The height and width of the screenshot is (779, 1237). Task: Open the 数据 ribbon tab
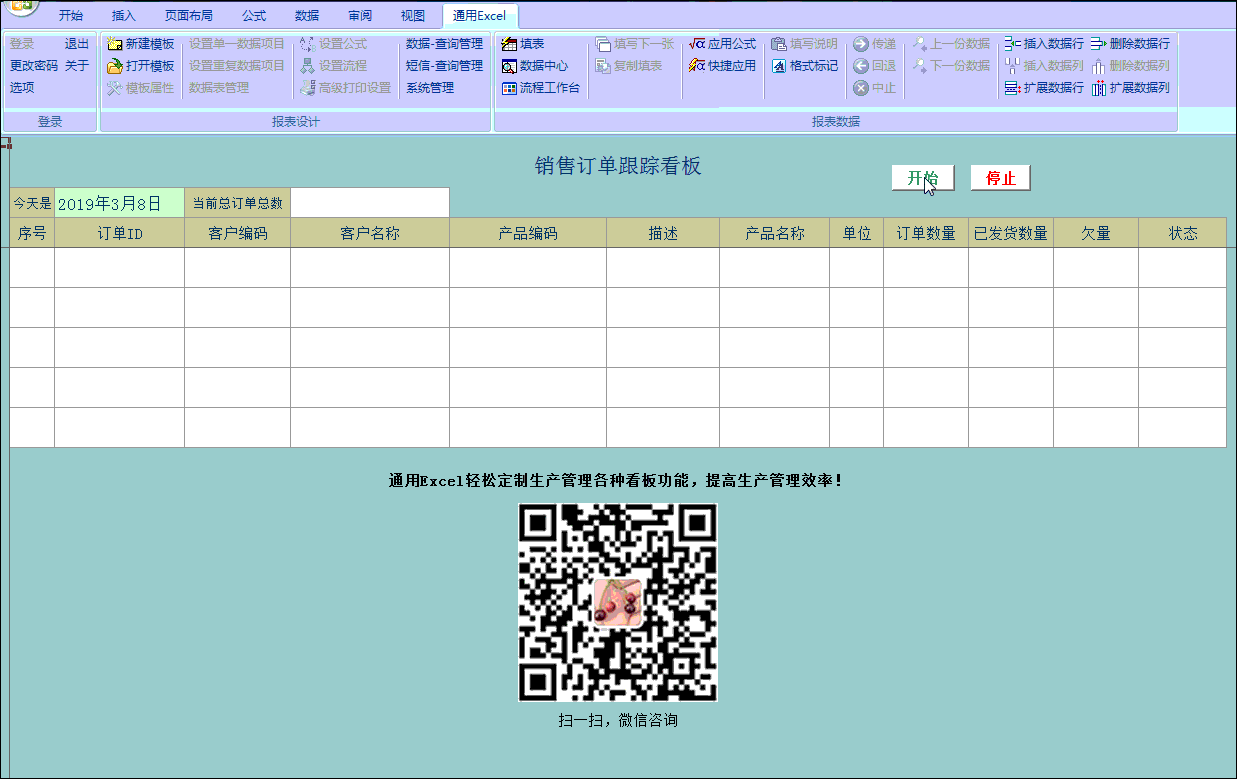(307, 16)
